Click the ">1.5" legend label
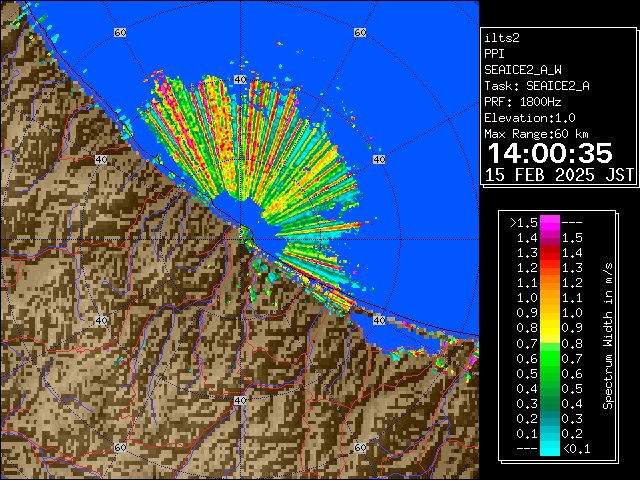 tap(524, 223)
